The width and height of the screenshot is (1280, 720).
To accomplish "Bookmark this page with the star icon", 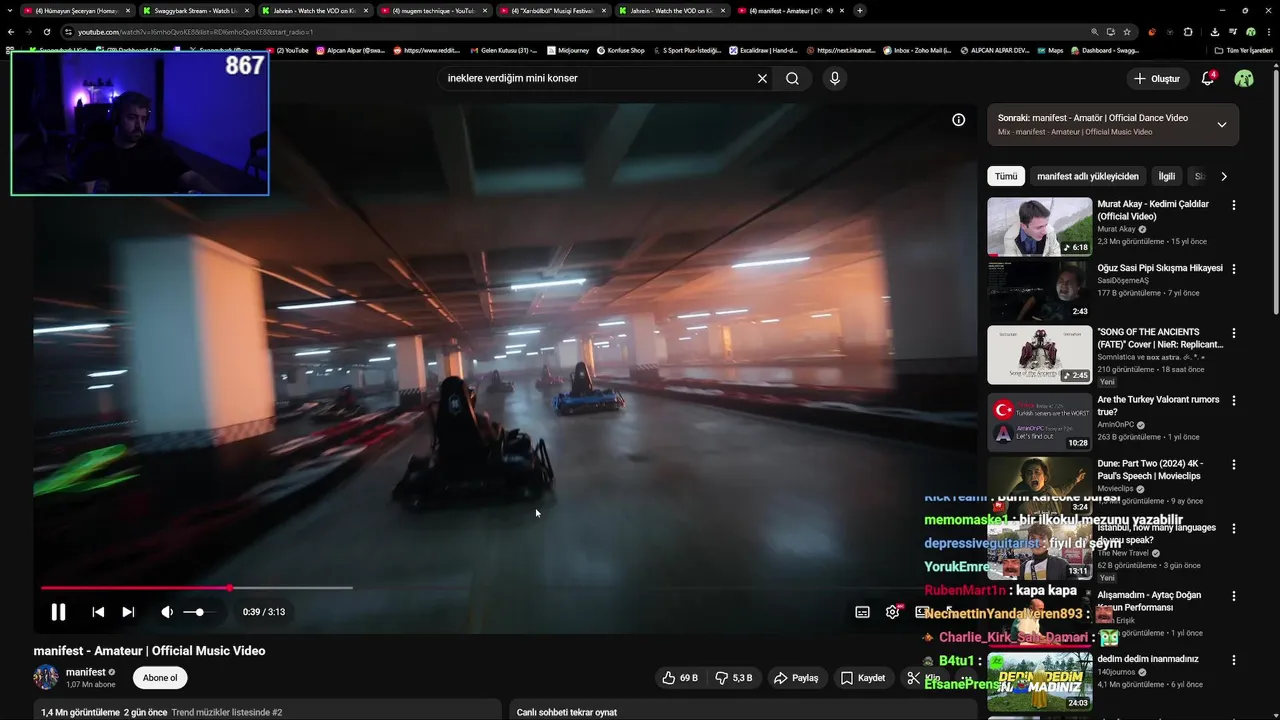I will tap(1127, 32).
